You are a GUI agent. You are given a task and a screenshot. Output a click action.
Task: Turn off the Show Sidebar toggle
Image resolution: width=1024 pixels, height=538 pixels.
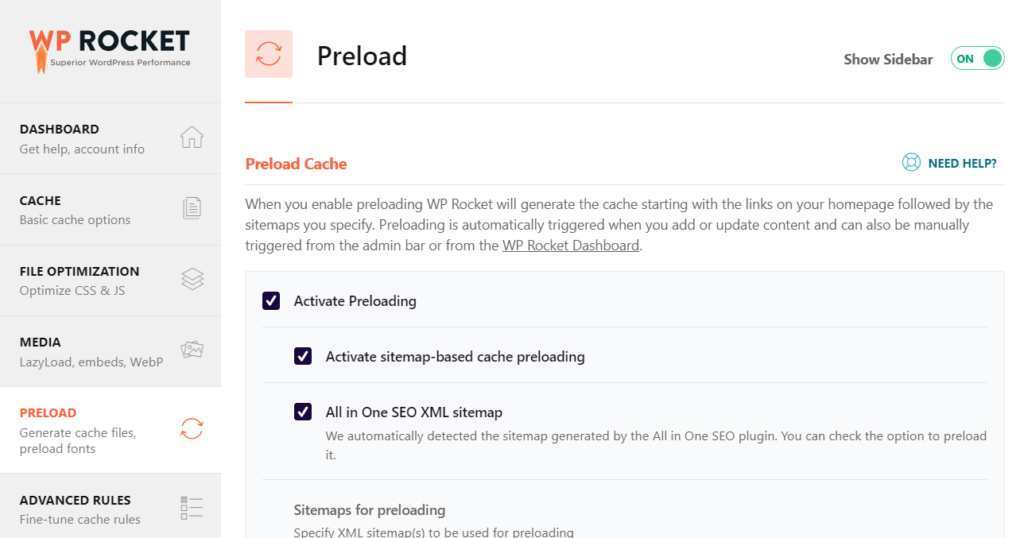coord(977,59)
